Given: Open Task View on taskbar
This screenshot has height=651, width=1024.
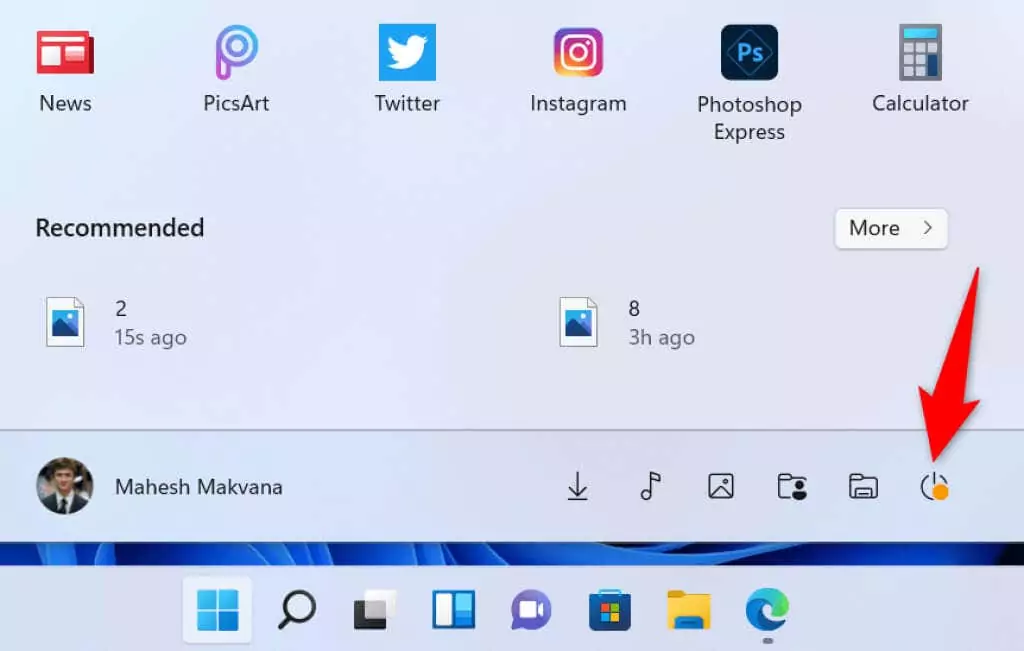Looking at the screenshot, I should tap(375, 610).
